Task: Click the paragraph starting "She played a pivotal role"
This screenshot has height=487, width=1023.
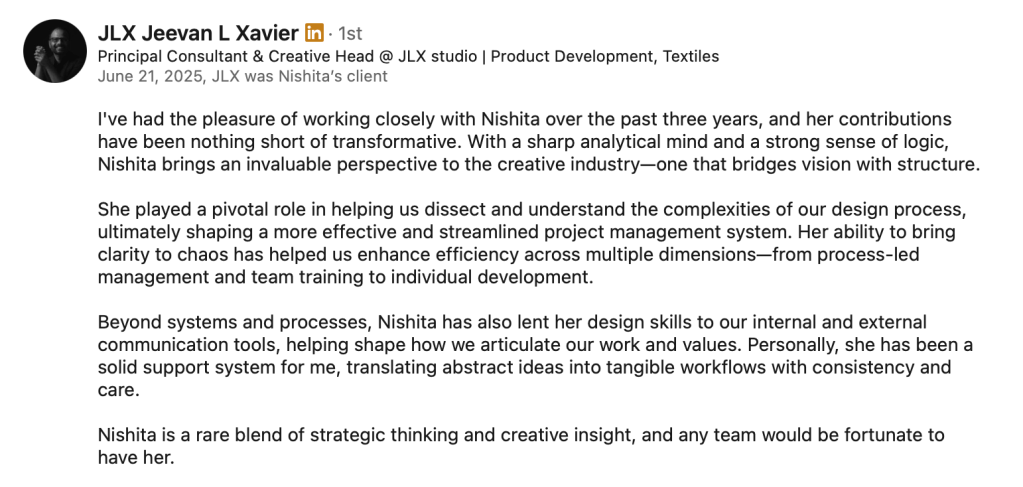Action: pyautogui.click(x=530, y=243)
